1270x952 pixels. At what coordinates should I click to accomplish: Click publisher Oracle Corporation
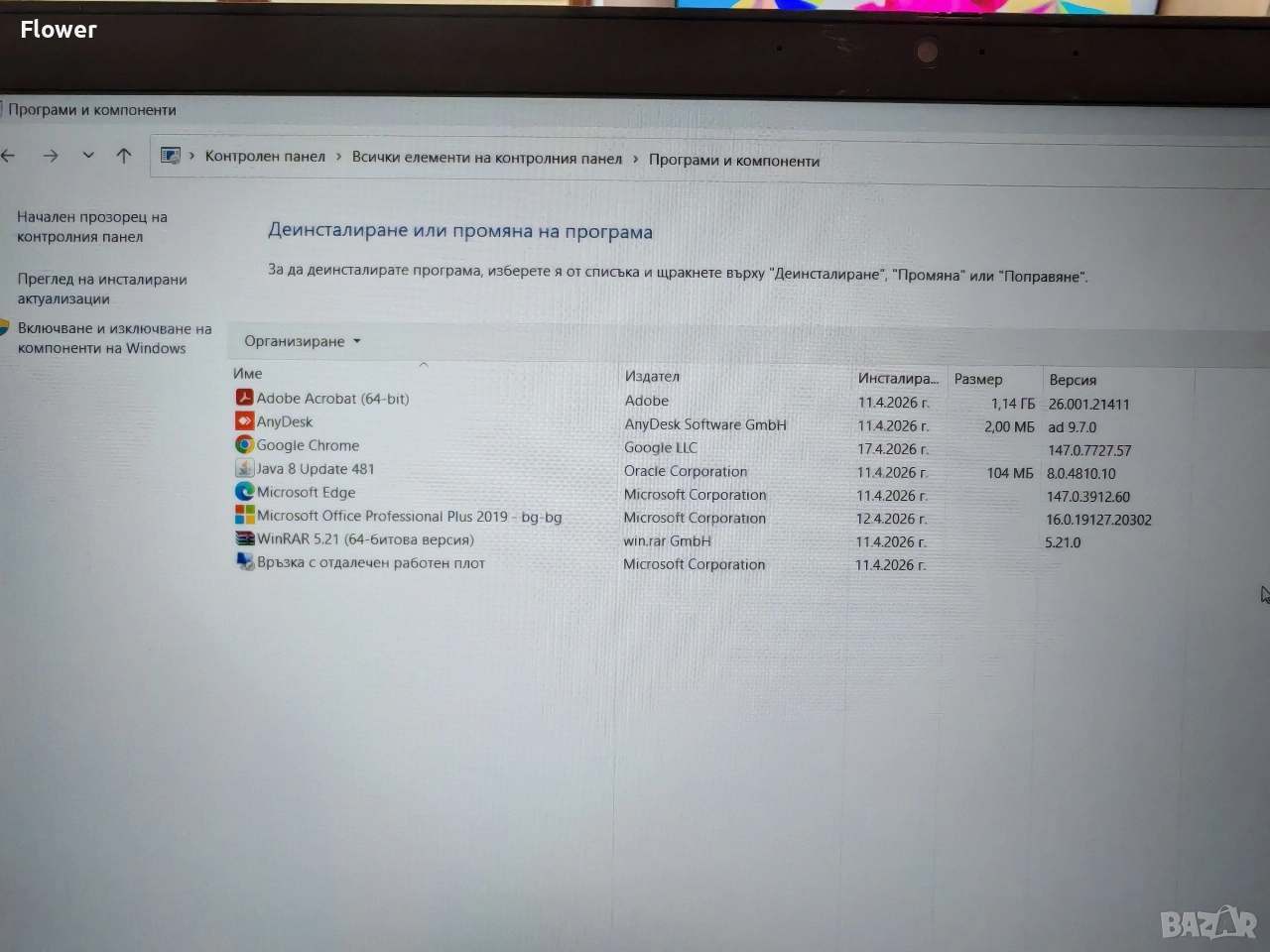[x=686, y=471]
